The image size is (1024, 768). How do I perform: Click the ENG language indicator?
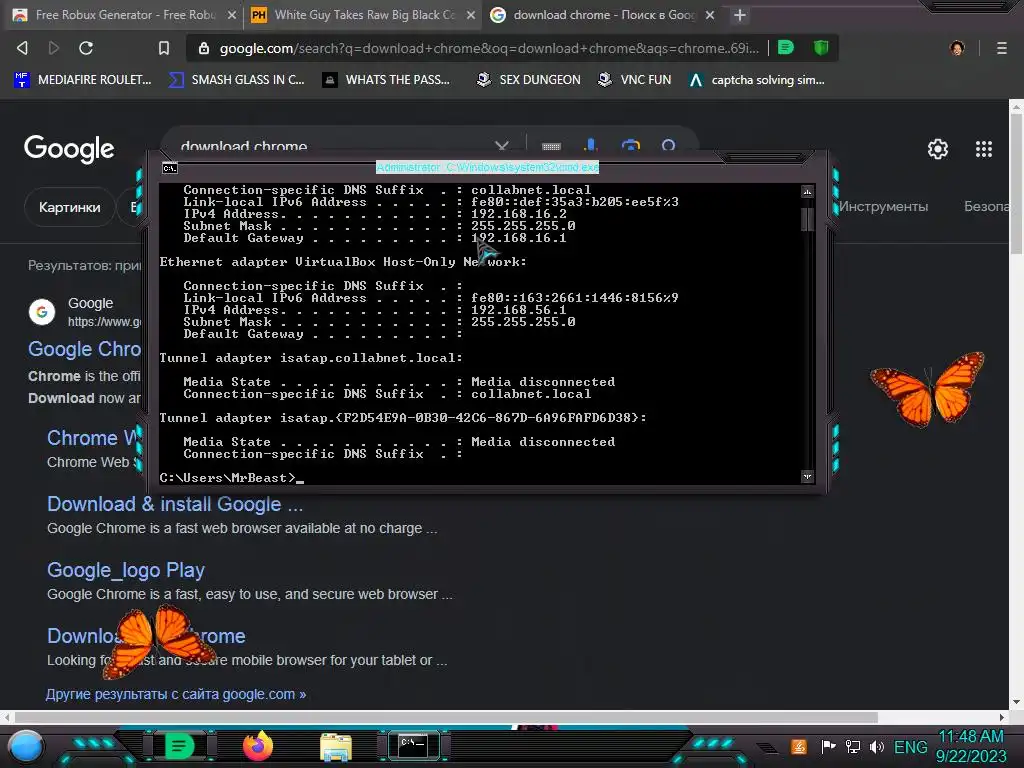point(910,747)
